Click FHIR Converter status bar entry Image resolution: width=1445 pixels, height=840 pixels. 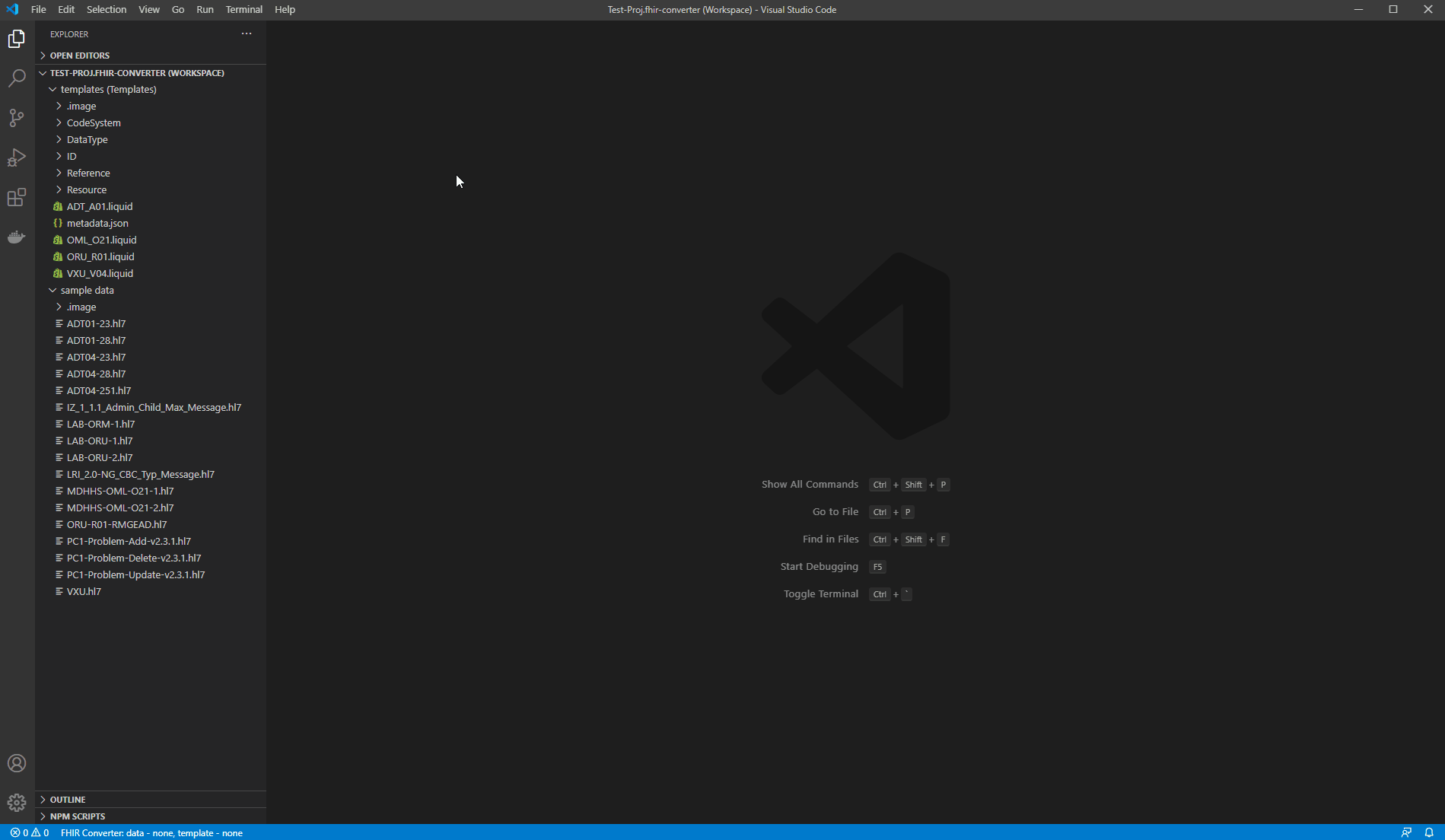click(151, 832)
